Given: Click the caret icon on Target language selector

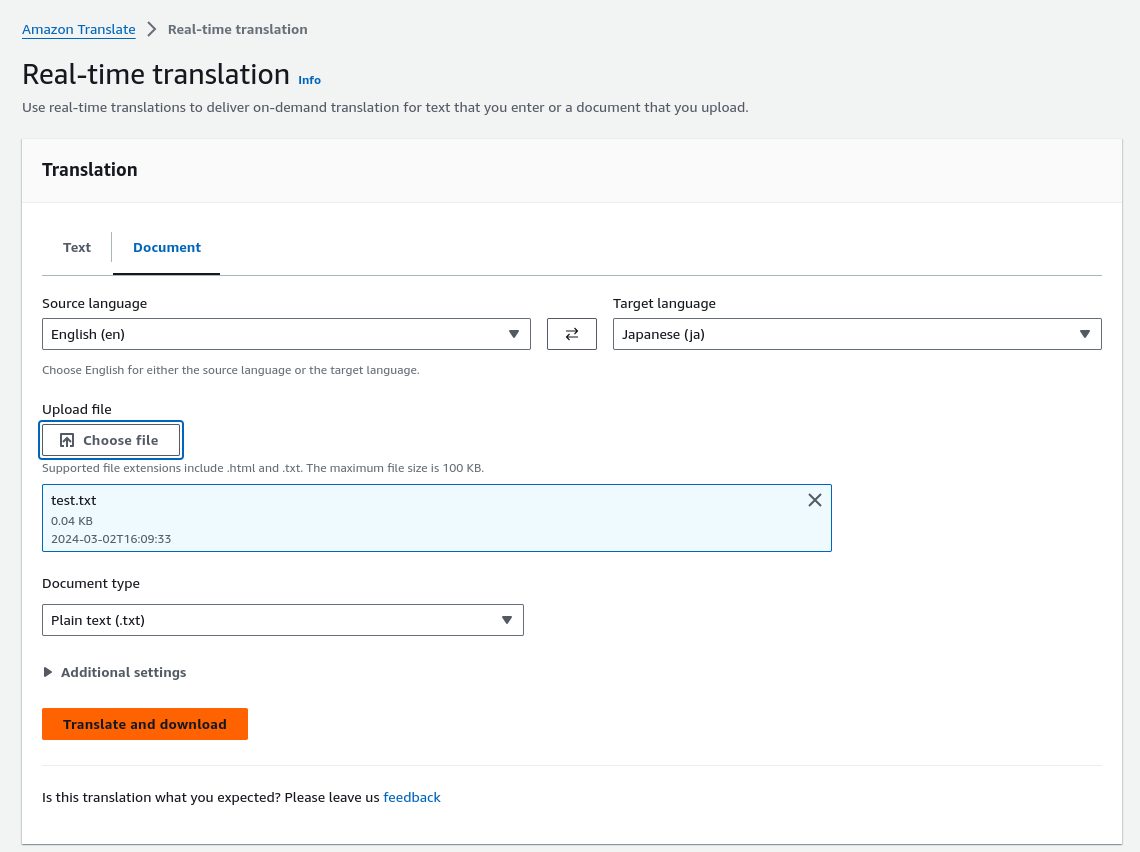Looking at the screenshot, I should coord(1085,334).
